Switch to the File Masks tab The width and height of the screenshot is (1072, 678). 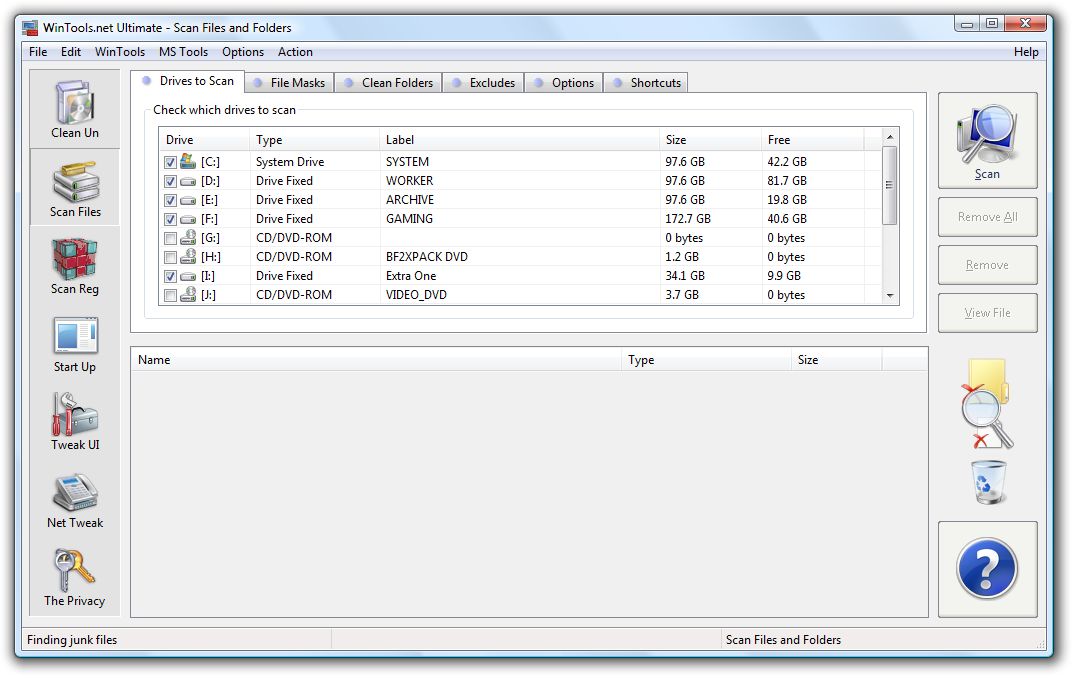pyautogui.click(x=289, y=83)
